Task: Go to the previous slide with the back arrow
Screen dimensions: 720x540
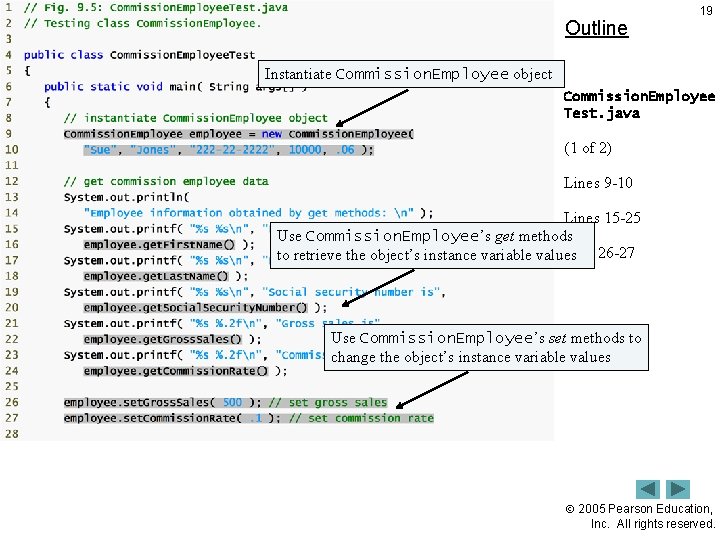Action: (648, 489)
